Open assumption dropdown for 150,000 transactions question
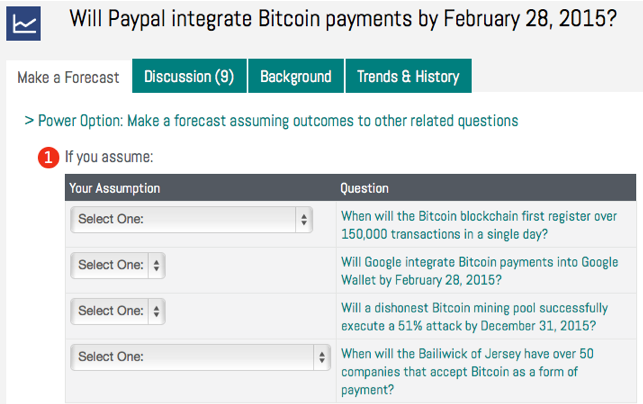This screenshot has height=404, width=643. tap(192, 219)
